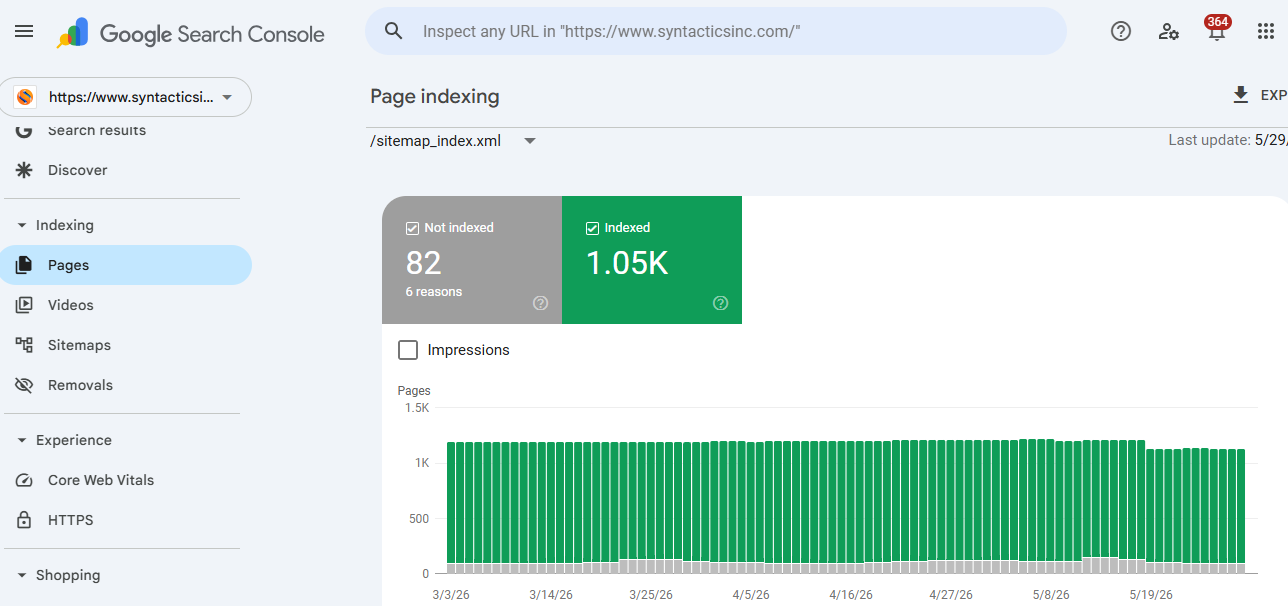Click the Google Search Console logo
The height and width of the screenshot is (606, 1288).
click(190, 33)
